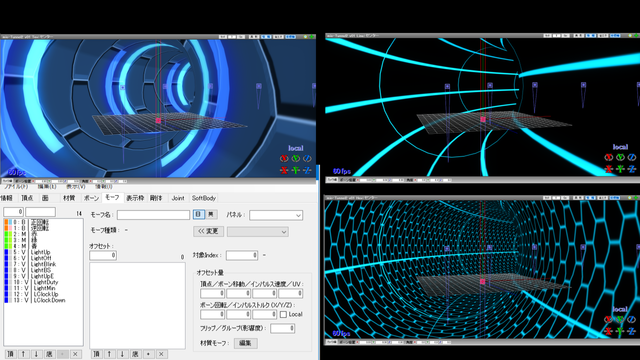Select pink center bone marker in top-right viewport
640x360 pixels.
(x=483, y=119)
